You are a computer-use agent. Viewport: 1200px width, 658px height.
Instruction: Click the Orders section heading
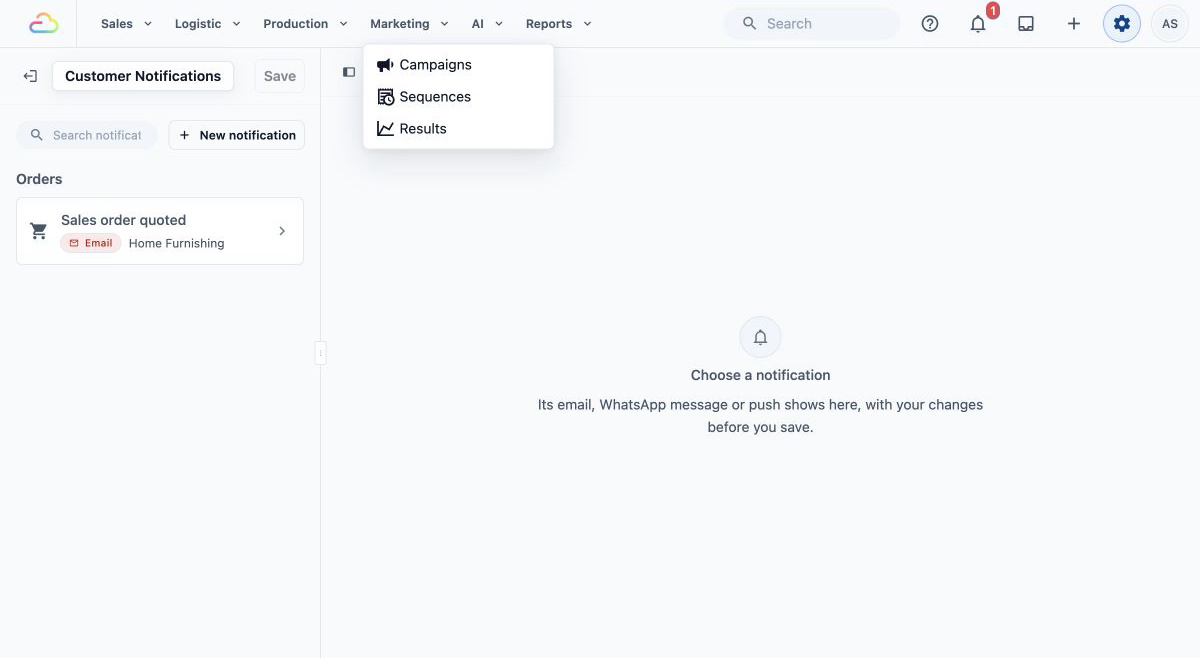point(39,179)
